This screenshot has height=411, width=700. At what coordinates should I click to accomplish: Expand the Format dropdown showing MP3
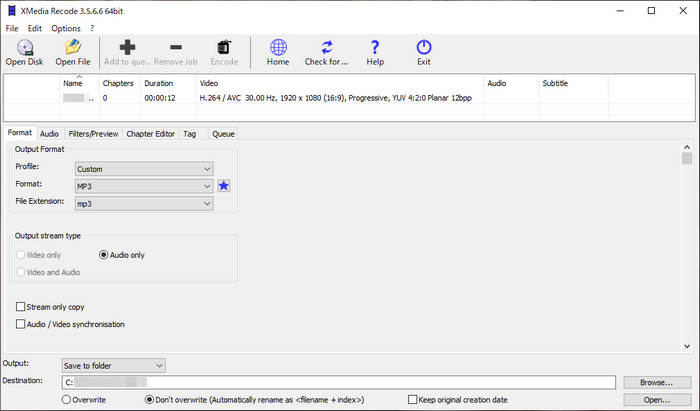pyautogui.click(x=144, y=186)
